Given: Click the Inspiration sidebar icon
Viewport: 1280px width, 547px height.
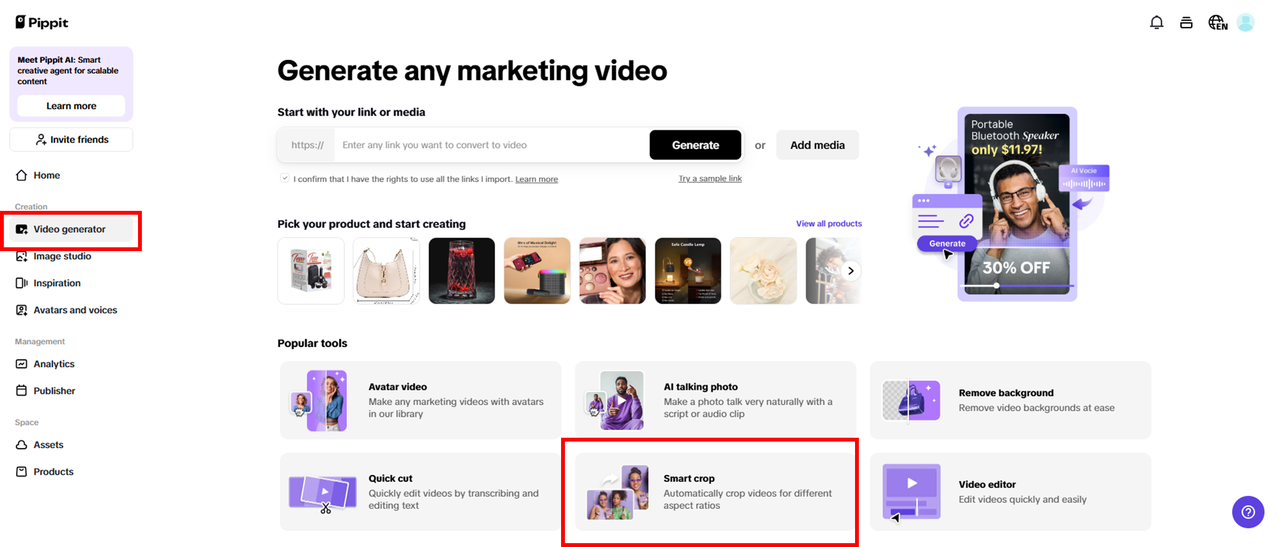Looking at the screenshot, I should coord(22,283).
